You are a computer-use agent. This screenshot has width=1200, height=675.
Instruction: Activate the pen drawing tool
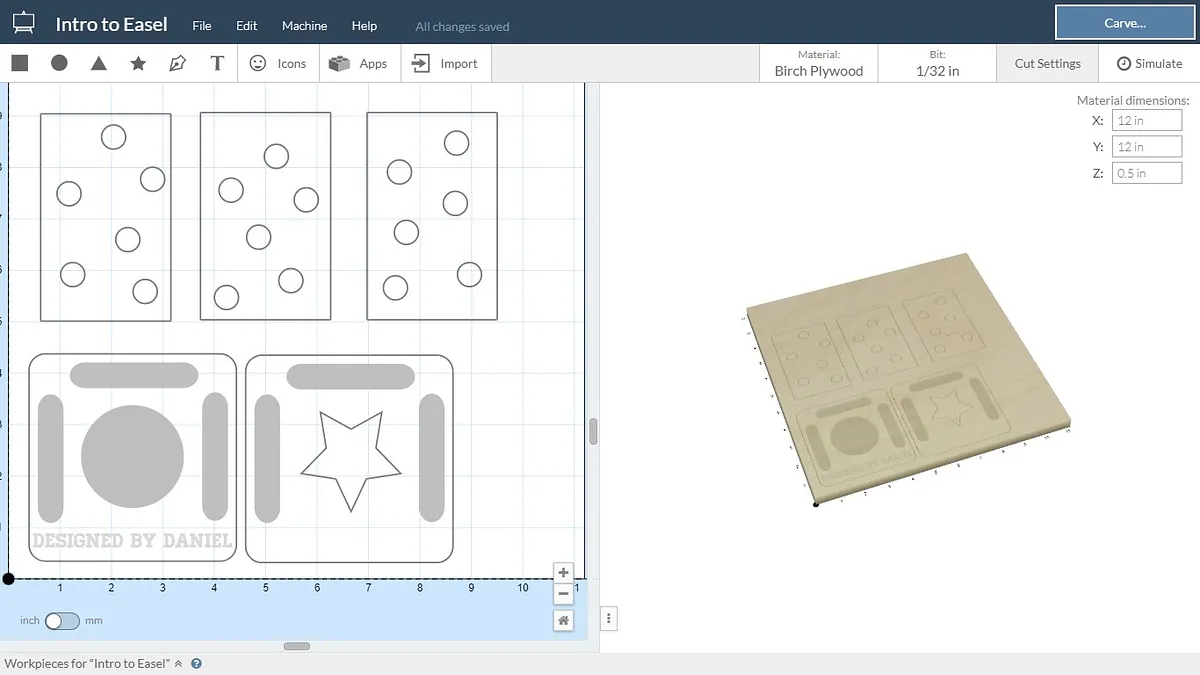[177, 63]
